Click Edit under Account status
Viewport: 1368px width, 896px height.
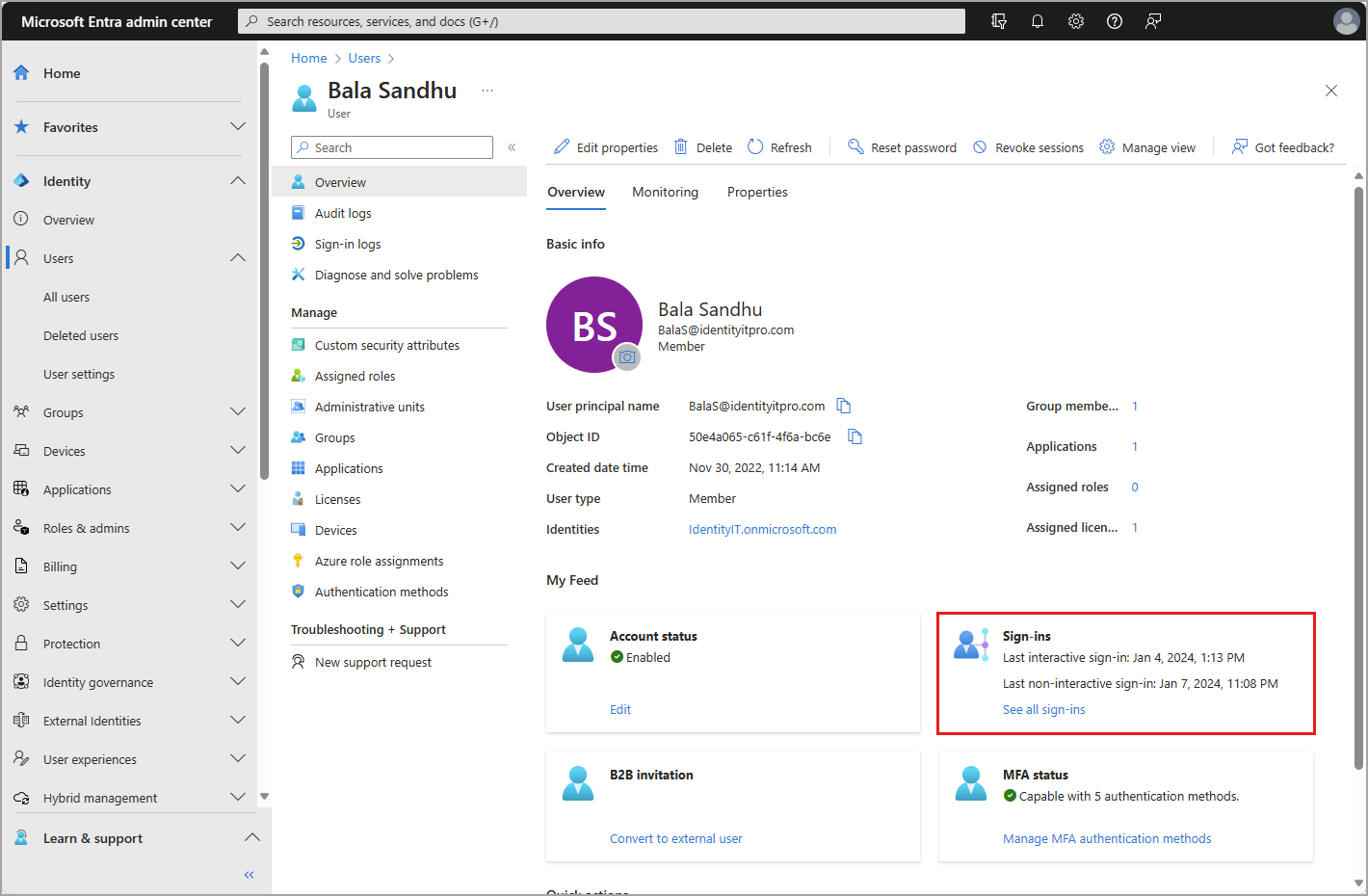[620, 709]
